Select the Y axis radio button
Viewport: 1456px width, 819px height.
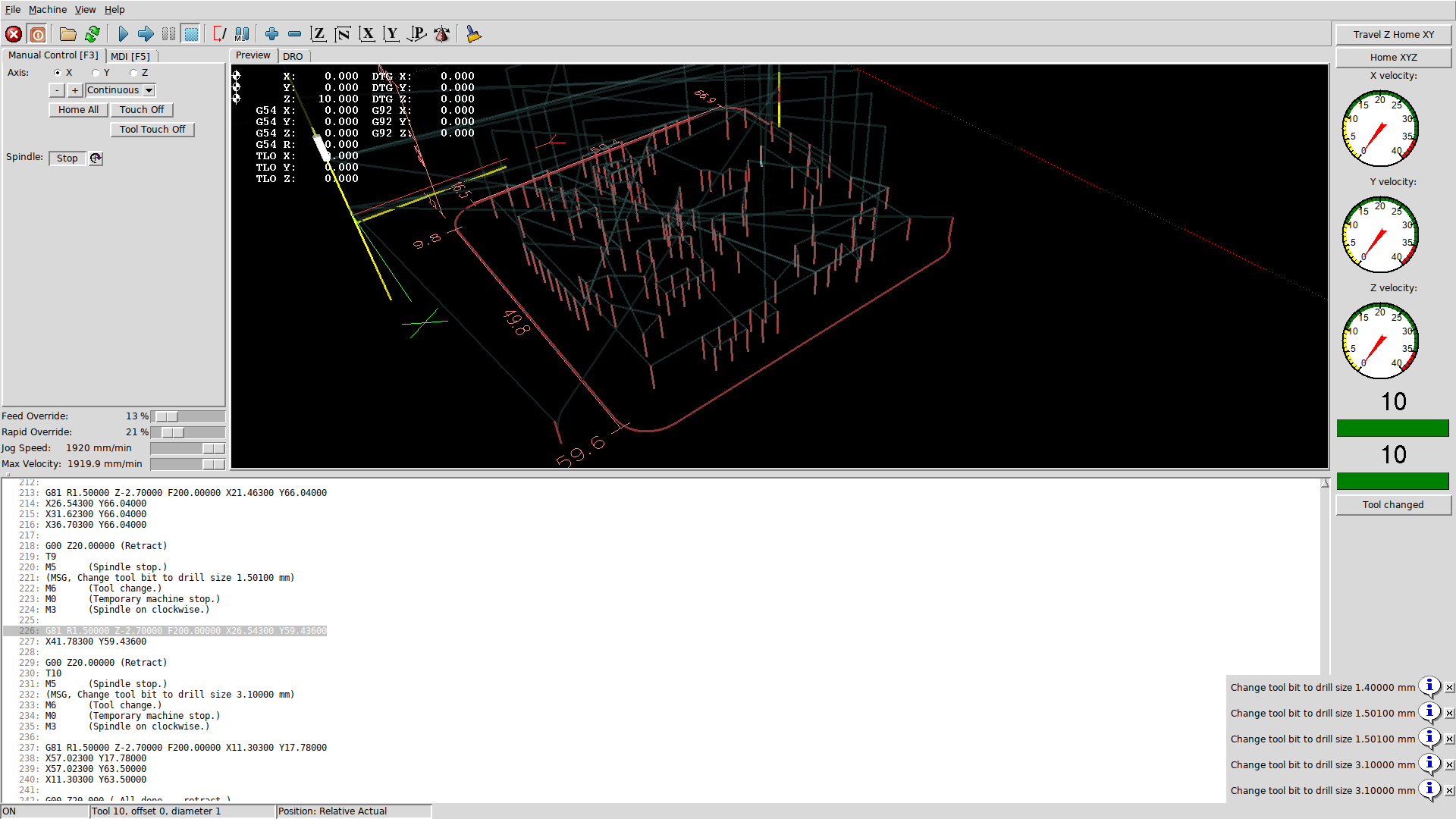click(96, 73)
